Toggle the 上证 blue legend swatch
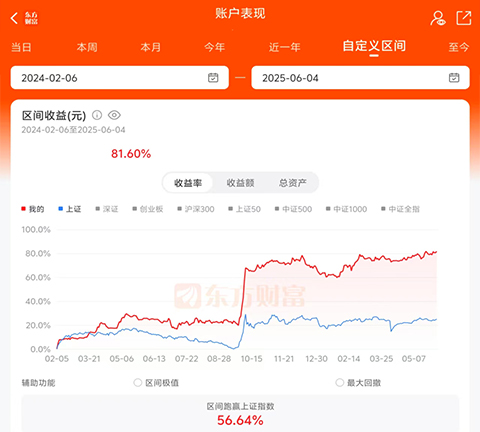 coord(60,209)
